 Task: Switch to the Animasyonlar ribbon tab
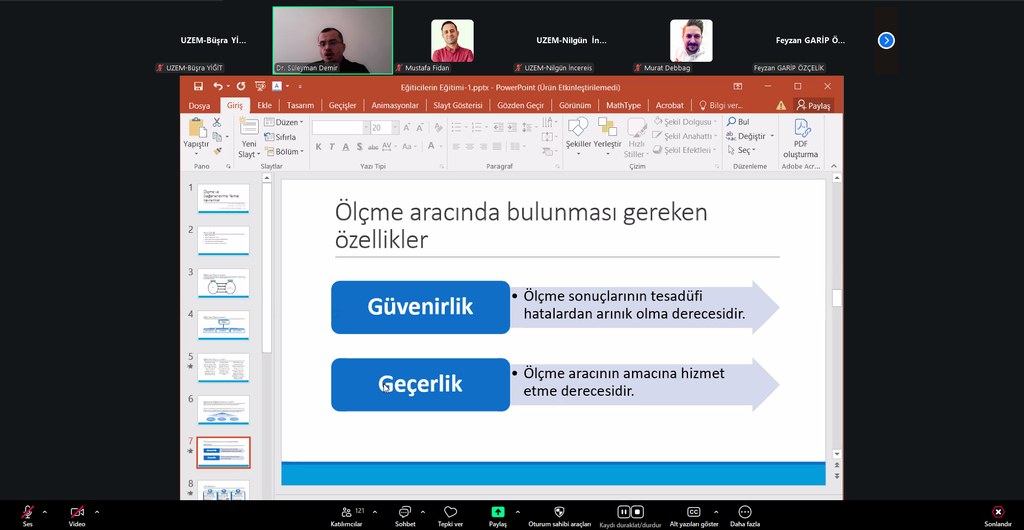(x=394, y=105)
